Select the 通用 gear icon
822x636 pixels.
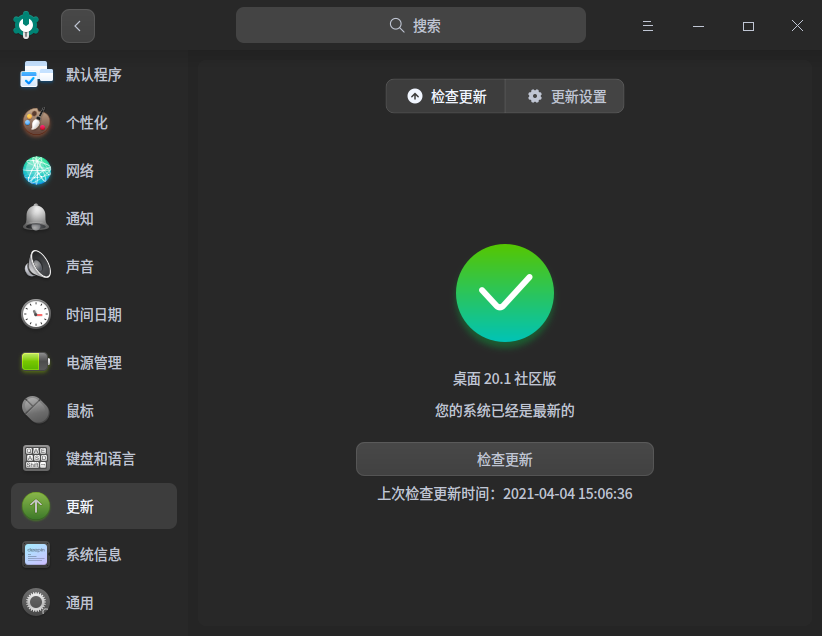(36, 602)
